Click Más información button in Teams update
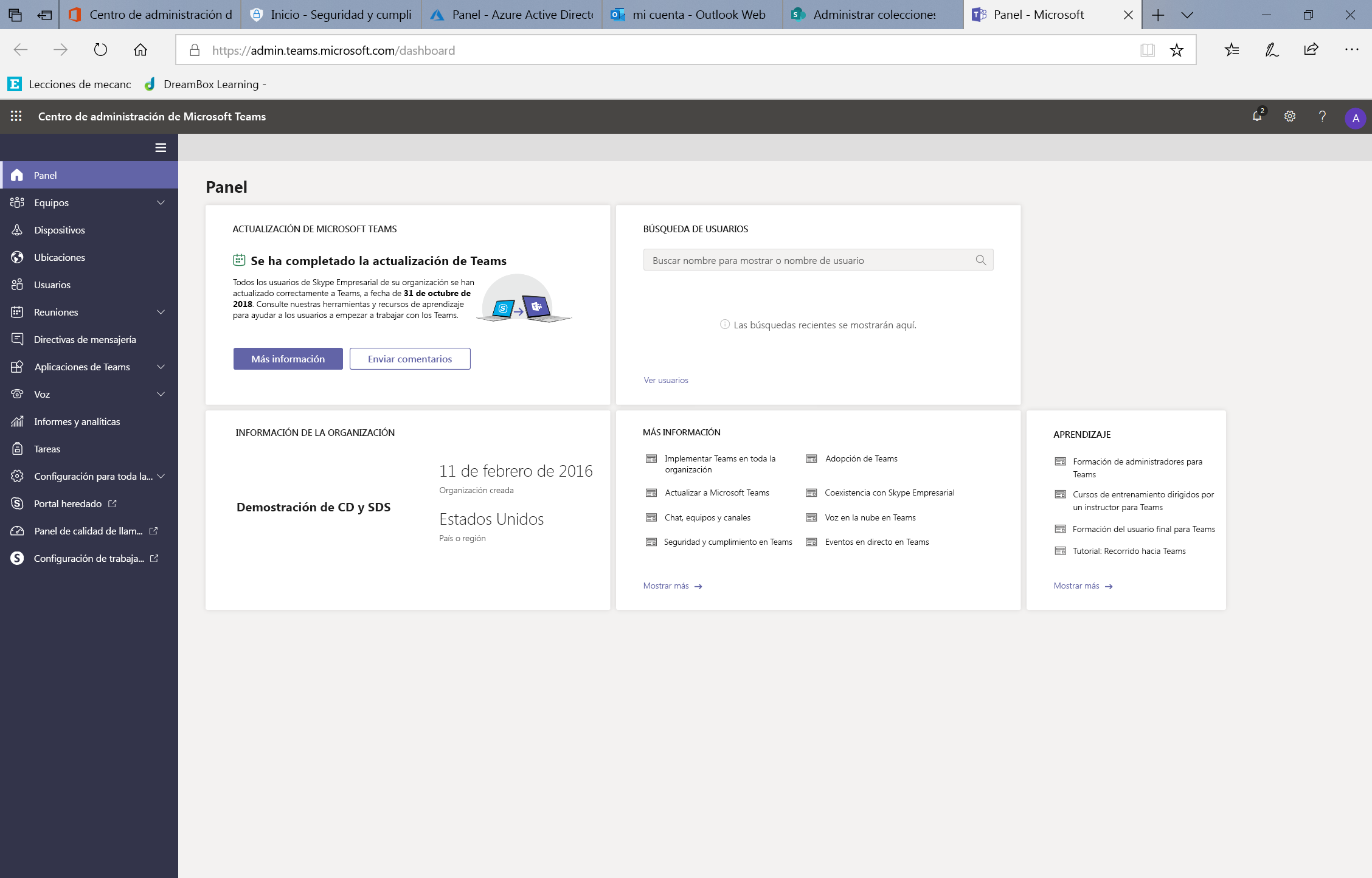1372x878 pixels. 287,358
